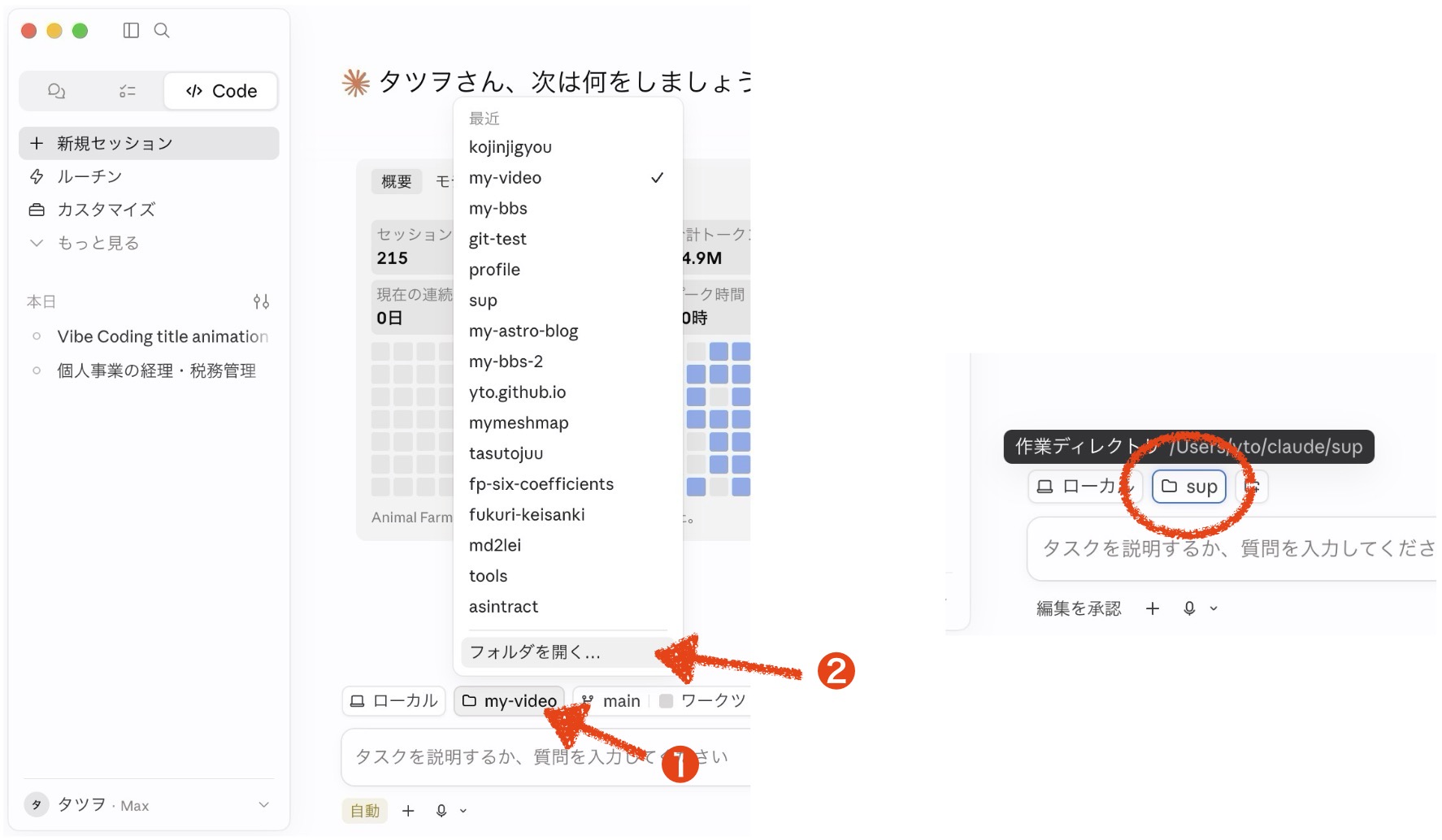Screen dimensions: 1442x840
Task: Click the laptop icon in the main window ローカル button
Action: click(x=357, y=701)
